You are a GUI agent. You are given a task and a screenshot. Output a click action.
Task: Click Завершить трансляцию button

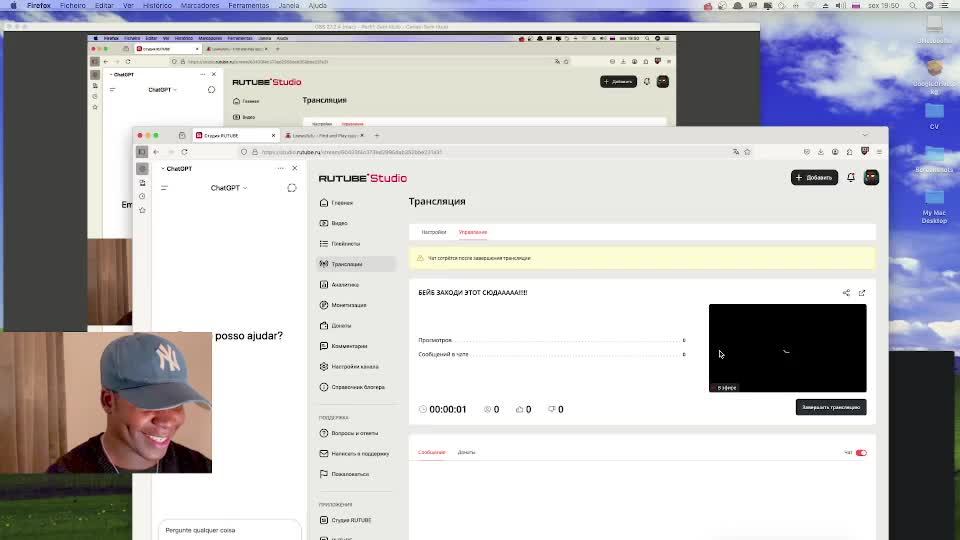pos(831,407)
